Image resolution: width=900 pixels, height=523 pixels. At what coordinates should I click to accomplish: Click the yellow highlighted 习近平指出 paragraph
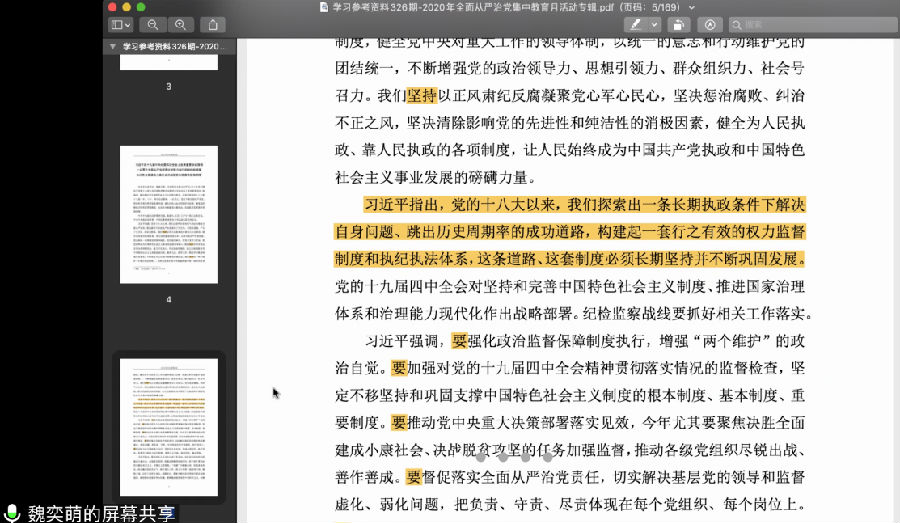pyautogui.click(x=570, y=232)
